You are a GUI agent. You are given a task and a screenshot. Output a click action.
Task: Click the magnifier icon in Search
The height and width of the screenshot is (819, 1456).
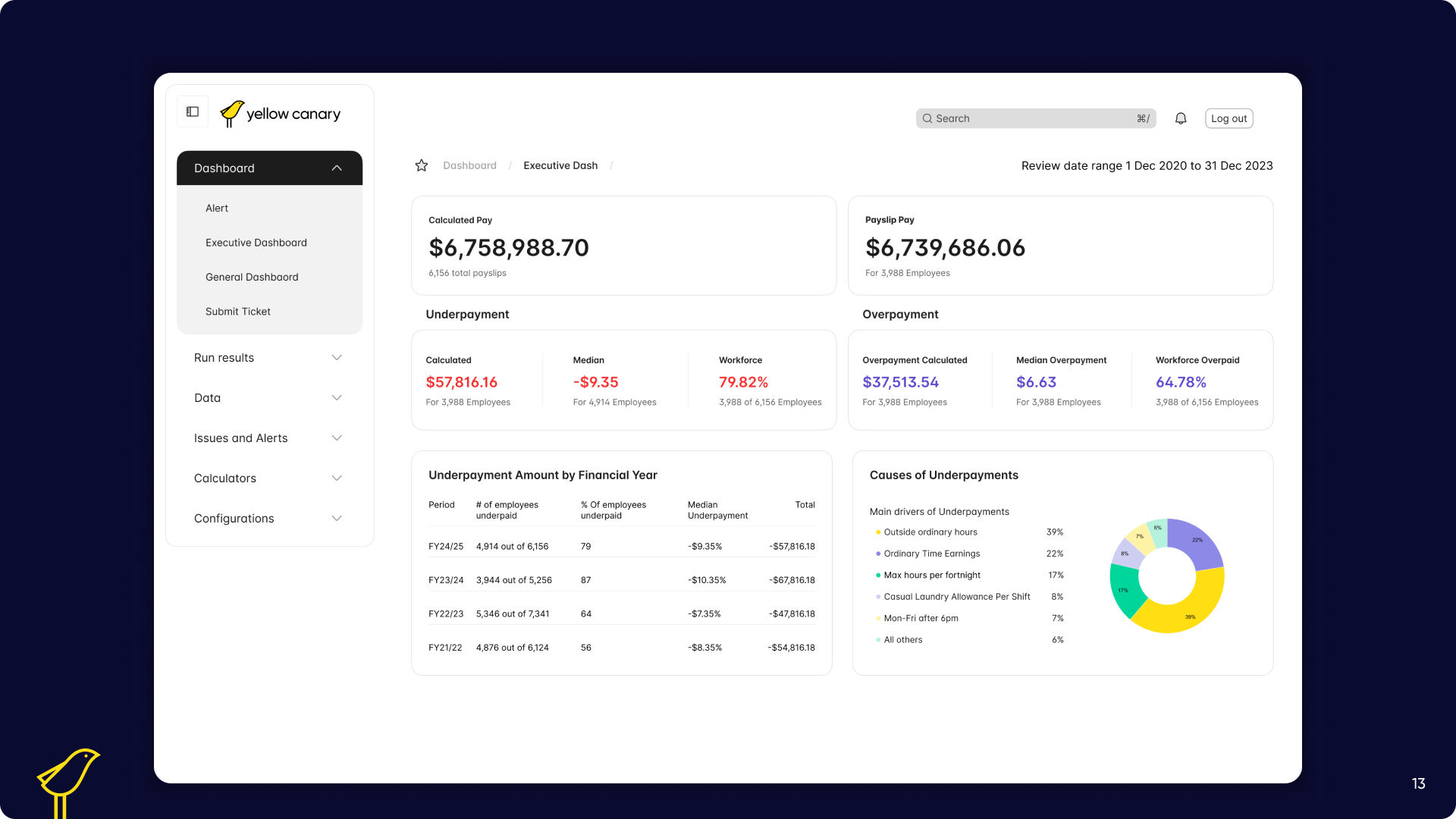click(x=927, y=118)
